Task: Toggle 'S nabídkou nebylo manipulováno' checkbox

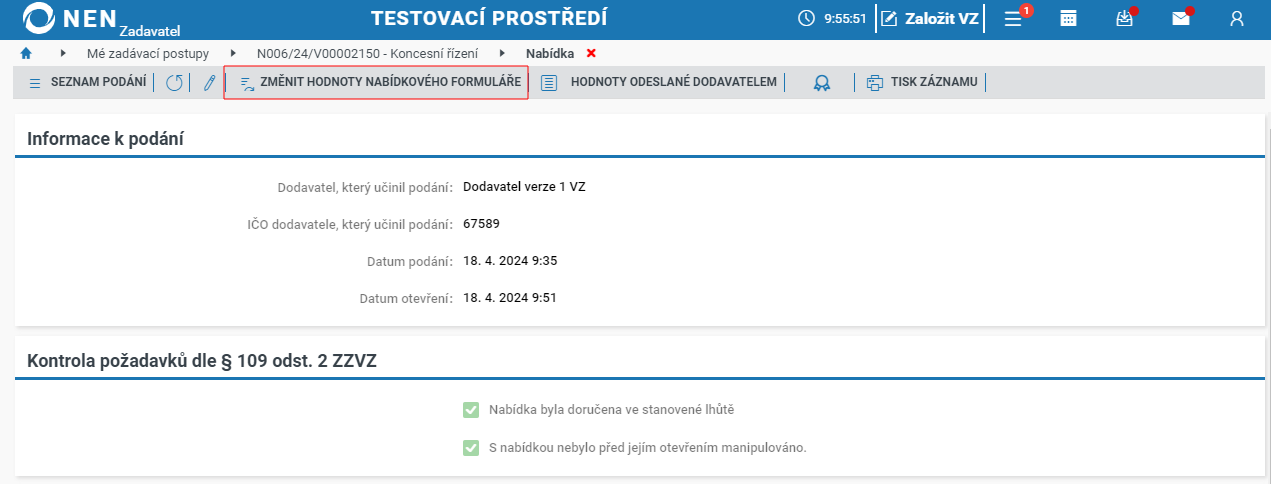Action: point(471,448)
